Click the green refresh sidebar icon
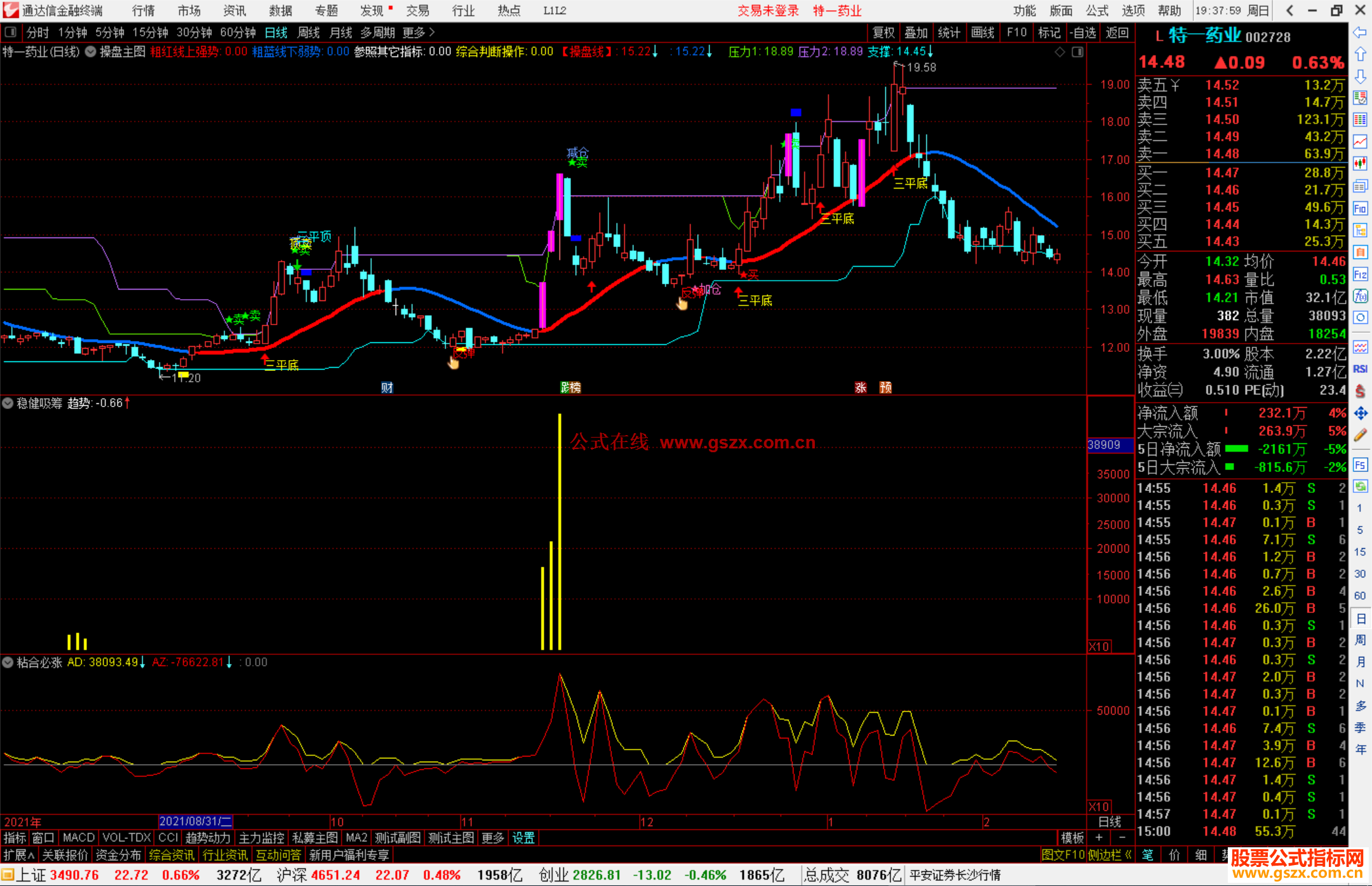Viewport: 1372px width, 886px height. 1360,487
